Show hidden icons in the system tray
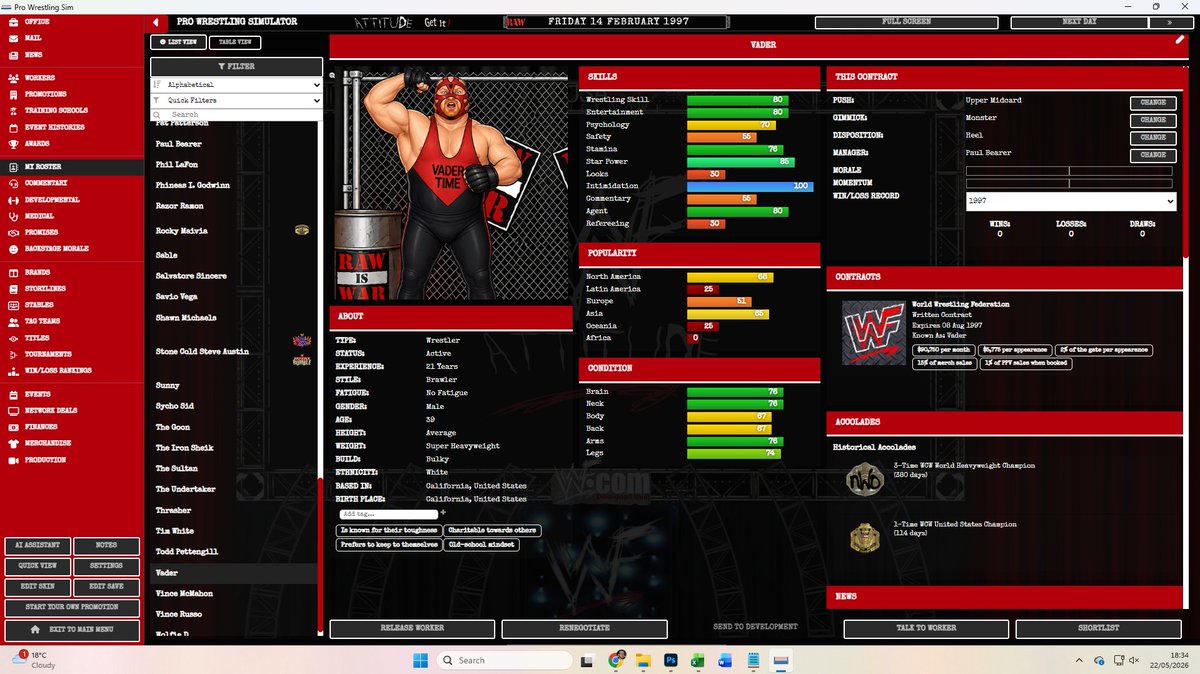The width and height of the screenshot is (1200, 674). click(1079, 660)
